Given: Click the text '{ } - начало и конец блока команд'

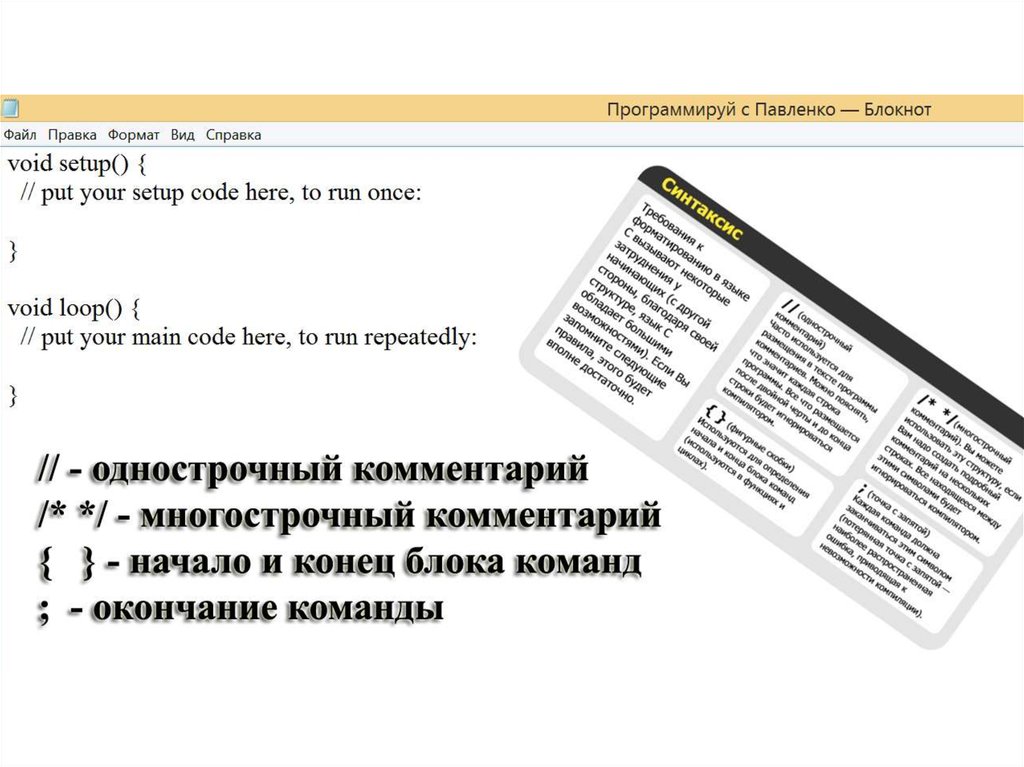Looking at the screenshot, I should click(x=340, y=563).
